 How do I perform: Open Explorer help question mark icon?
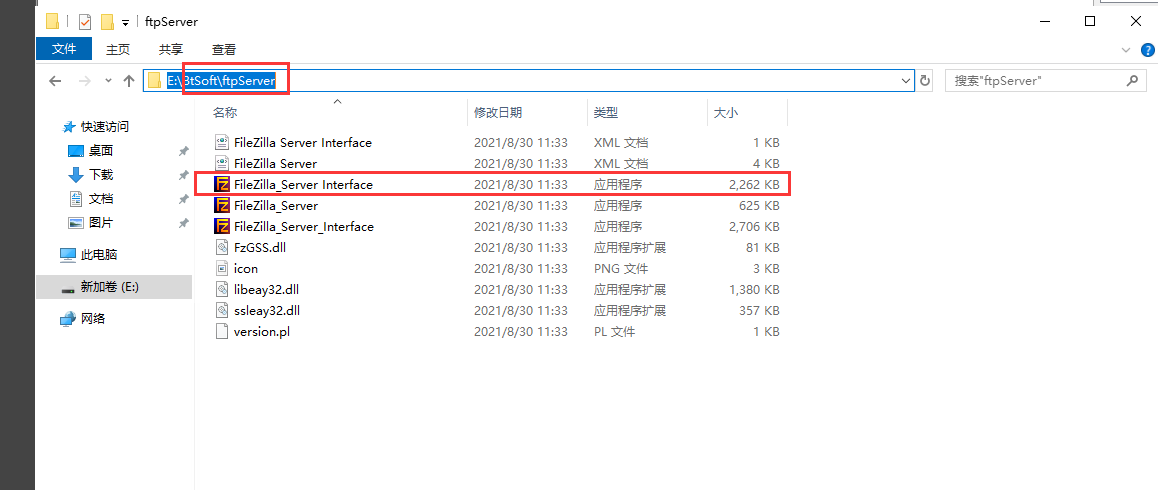(x=1148, y=50)
